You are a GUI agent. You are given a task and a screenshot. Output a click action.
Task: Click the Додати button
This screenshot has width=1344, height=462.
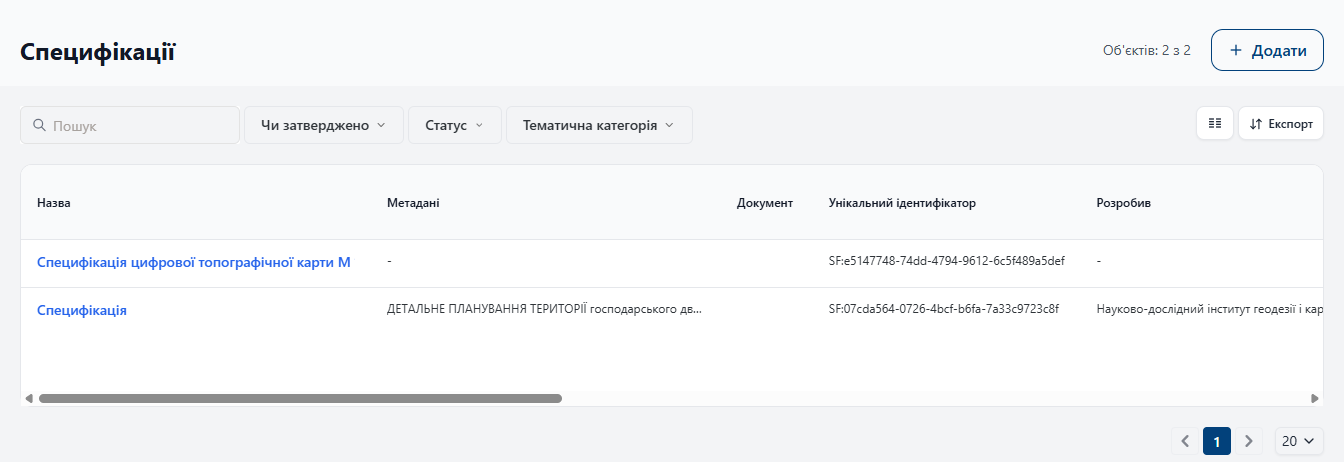point(1267,50)
